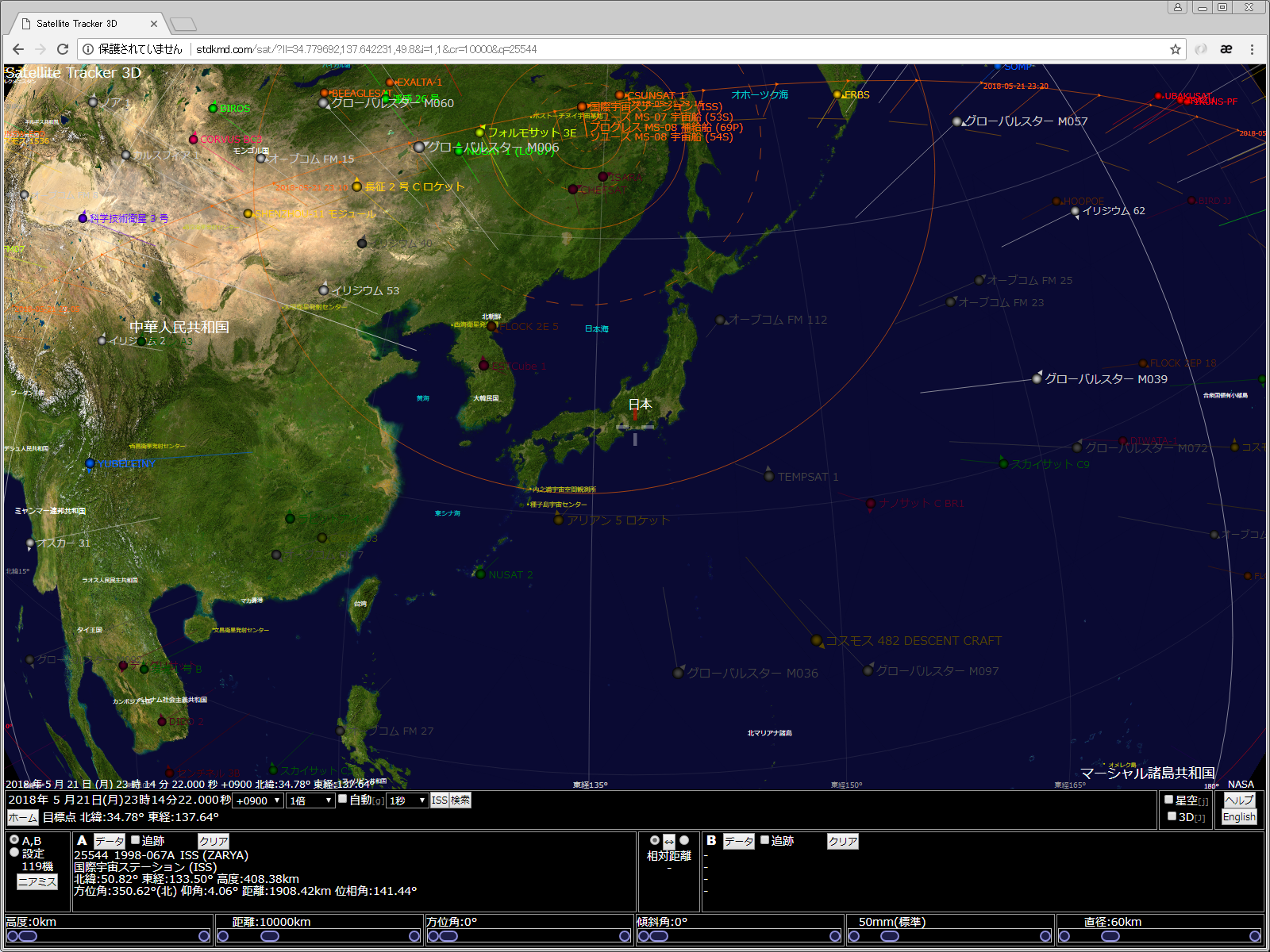
Task: Click the ニアミス near-miss button
Action: tap(37, 881)
